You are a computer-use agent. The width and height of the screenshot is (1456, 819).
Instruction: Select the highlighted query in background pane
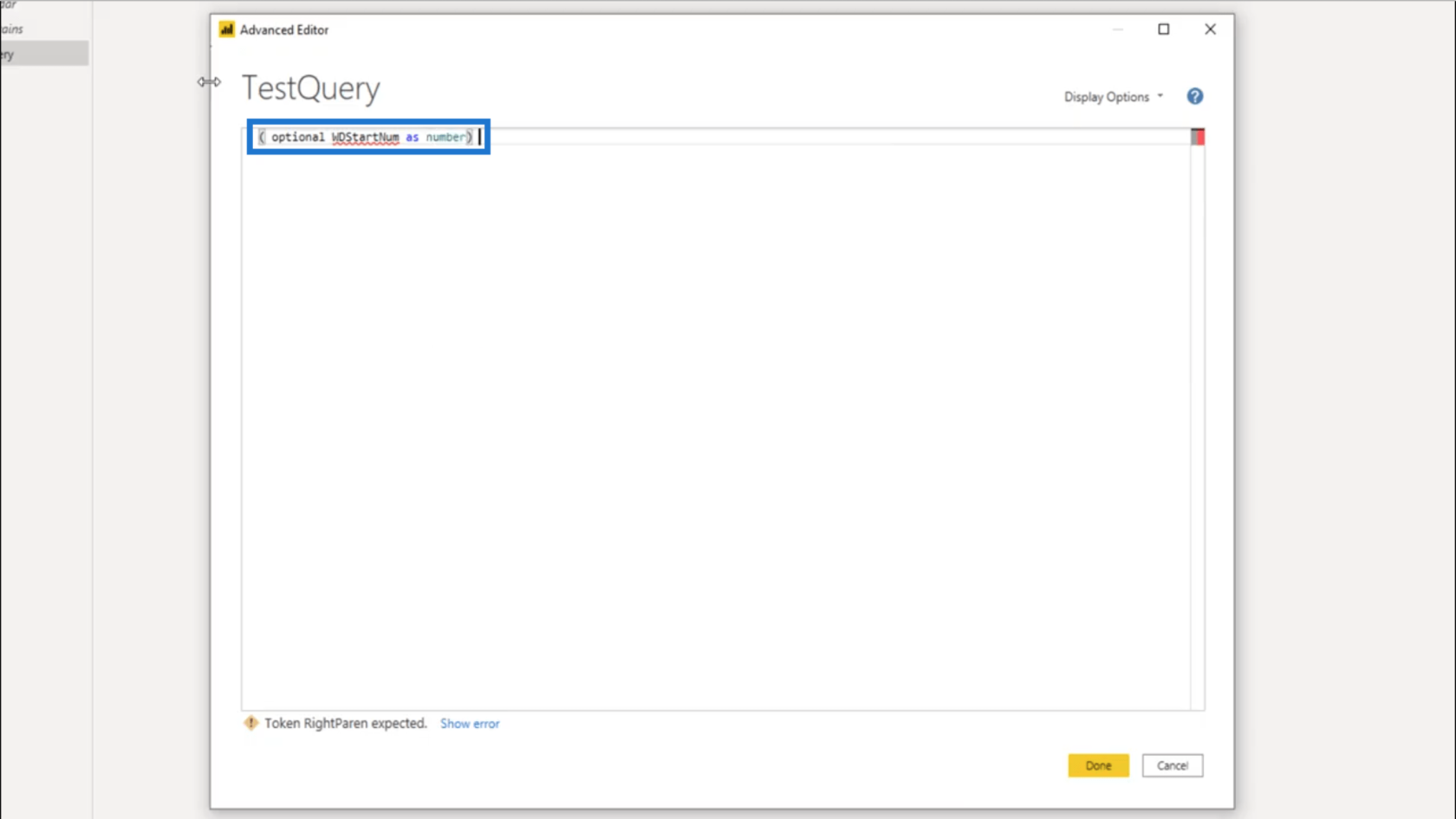point(44,54)
